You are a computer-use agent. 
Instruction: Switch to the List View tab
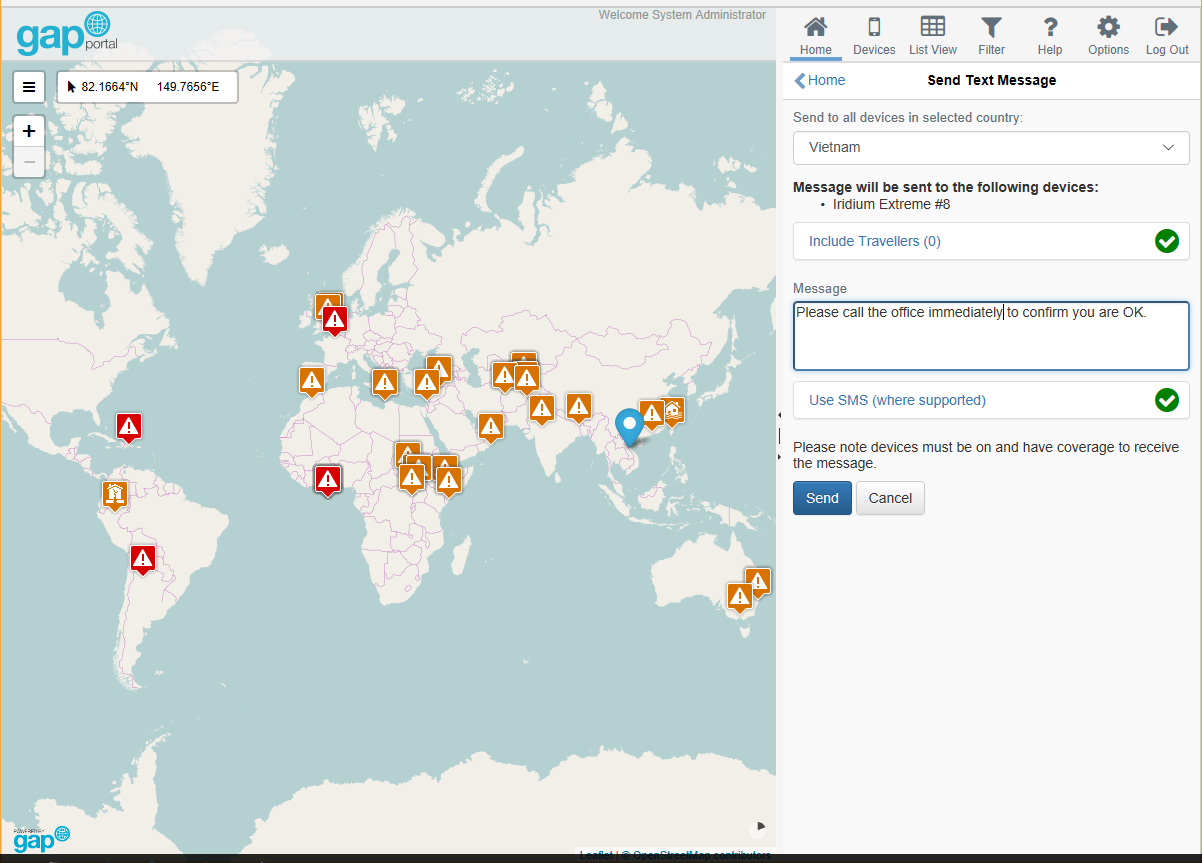pyautogui.click(x=933, y=36)
